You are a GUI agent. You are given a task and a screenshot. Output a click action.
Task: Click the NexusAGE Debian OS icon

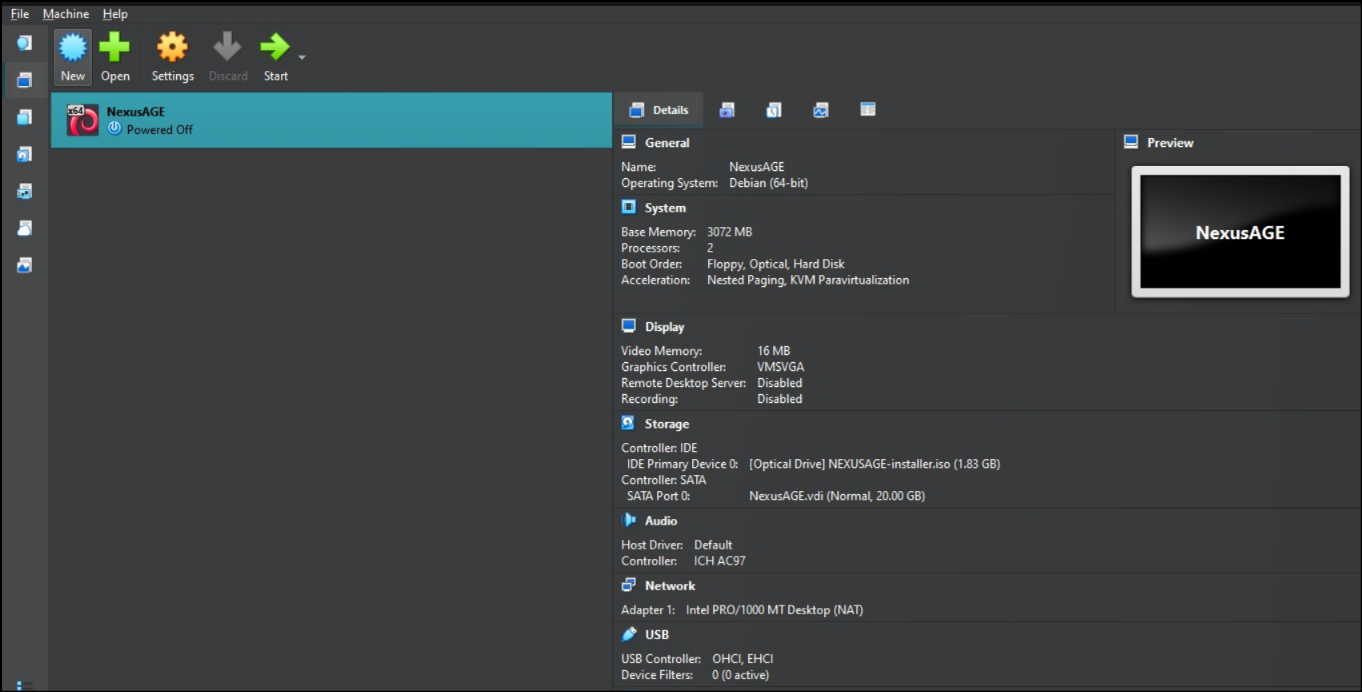click(82, 120)
